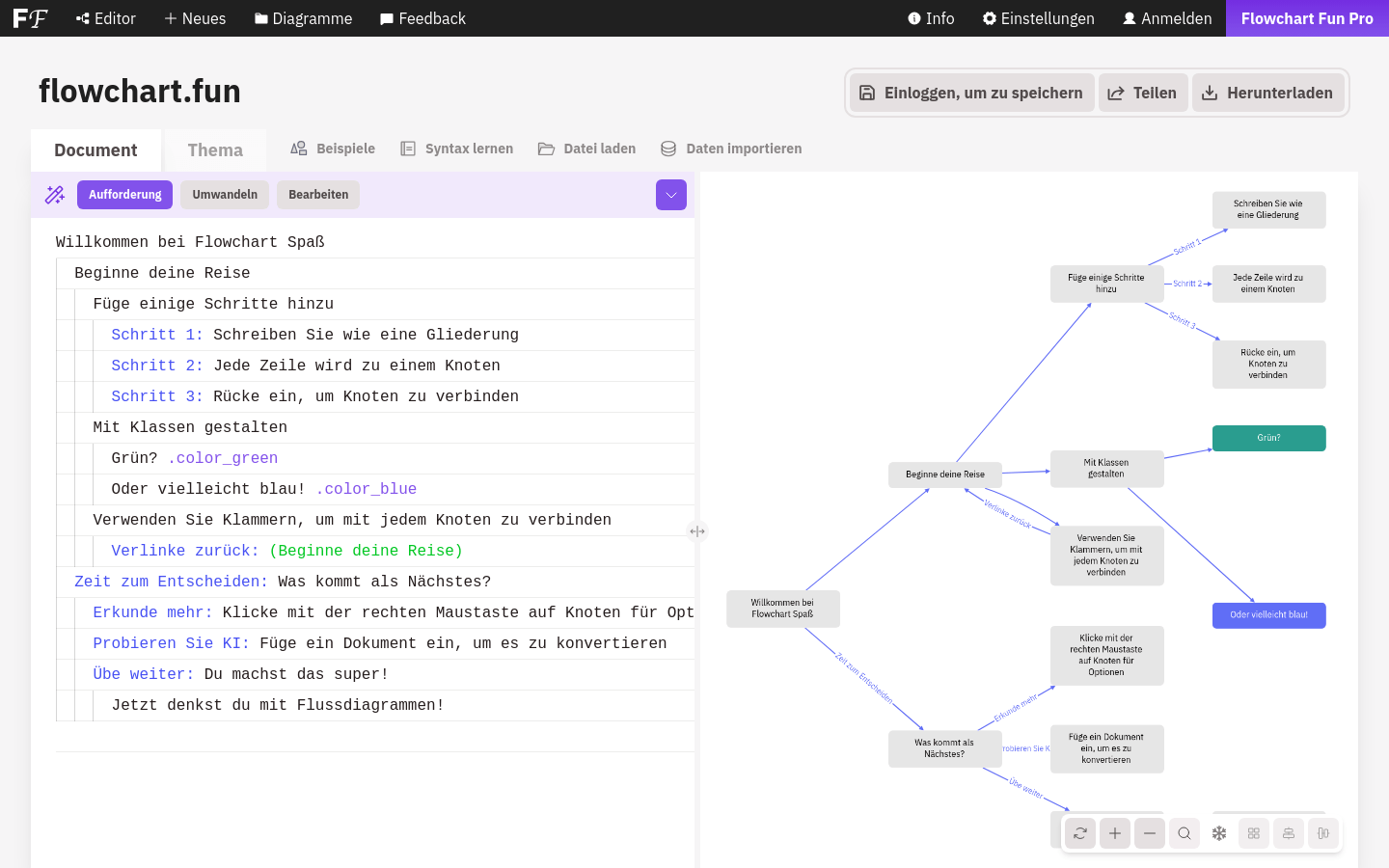
Task: Click the align vertical distribute icon
Action: pos(1323,833)
